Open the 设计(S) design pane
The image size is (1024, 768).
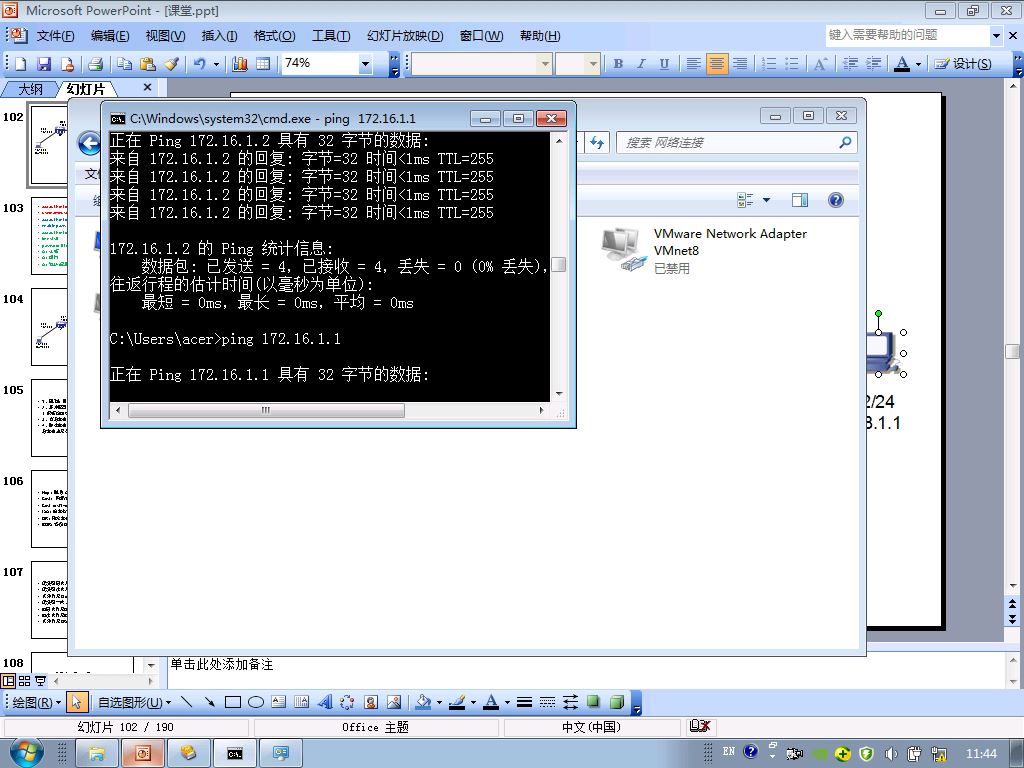point(963,63)
